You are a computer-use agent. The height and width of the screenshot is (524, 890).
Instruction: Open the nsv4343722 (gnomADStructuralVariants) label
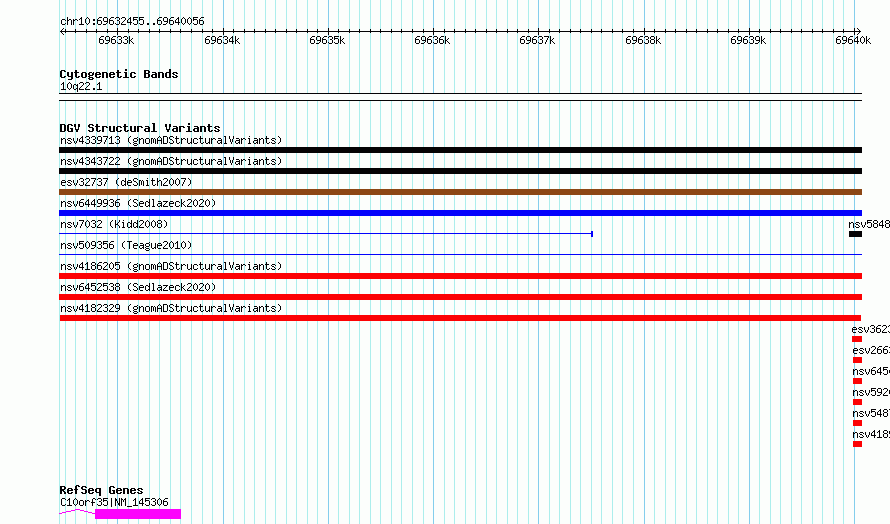(x=171, y=161)
